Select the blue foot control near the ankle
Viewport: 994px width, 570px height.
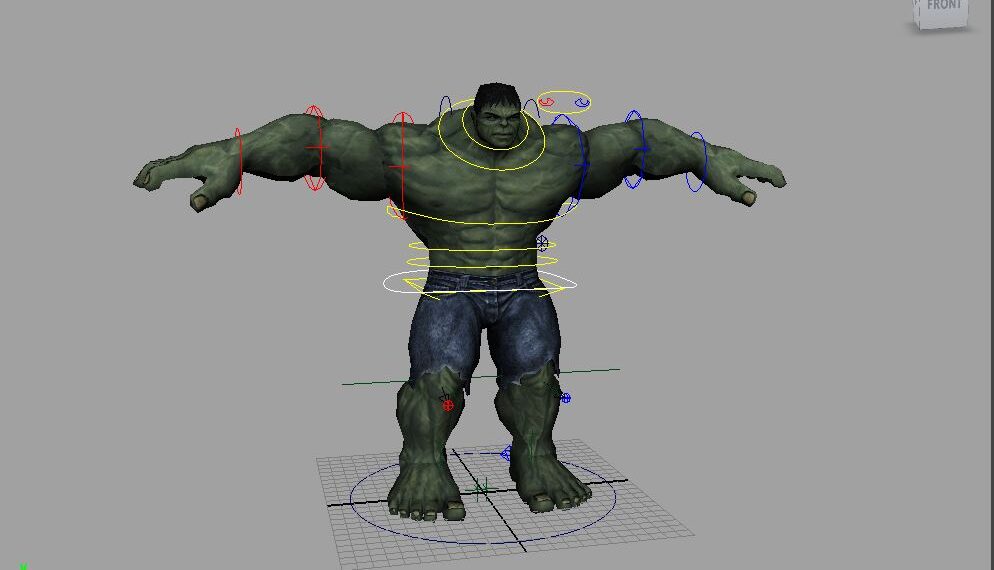tap(506, 453)
